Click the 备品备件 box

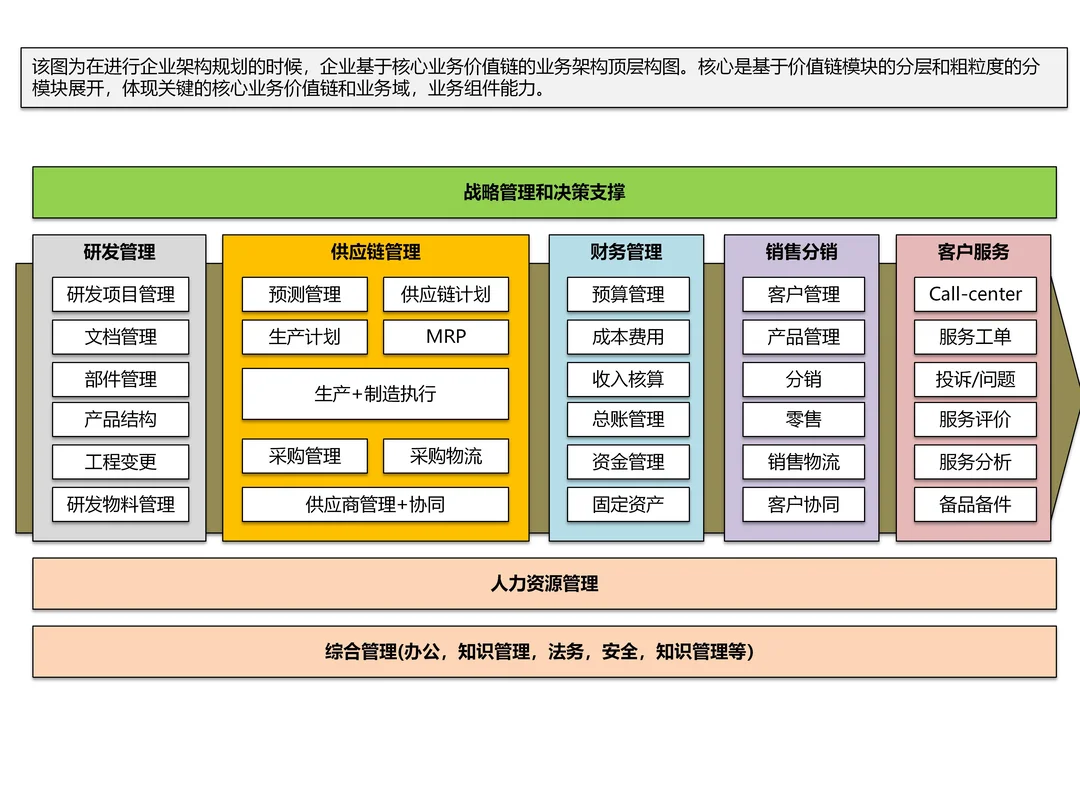tap(975, 505)
